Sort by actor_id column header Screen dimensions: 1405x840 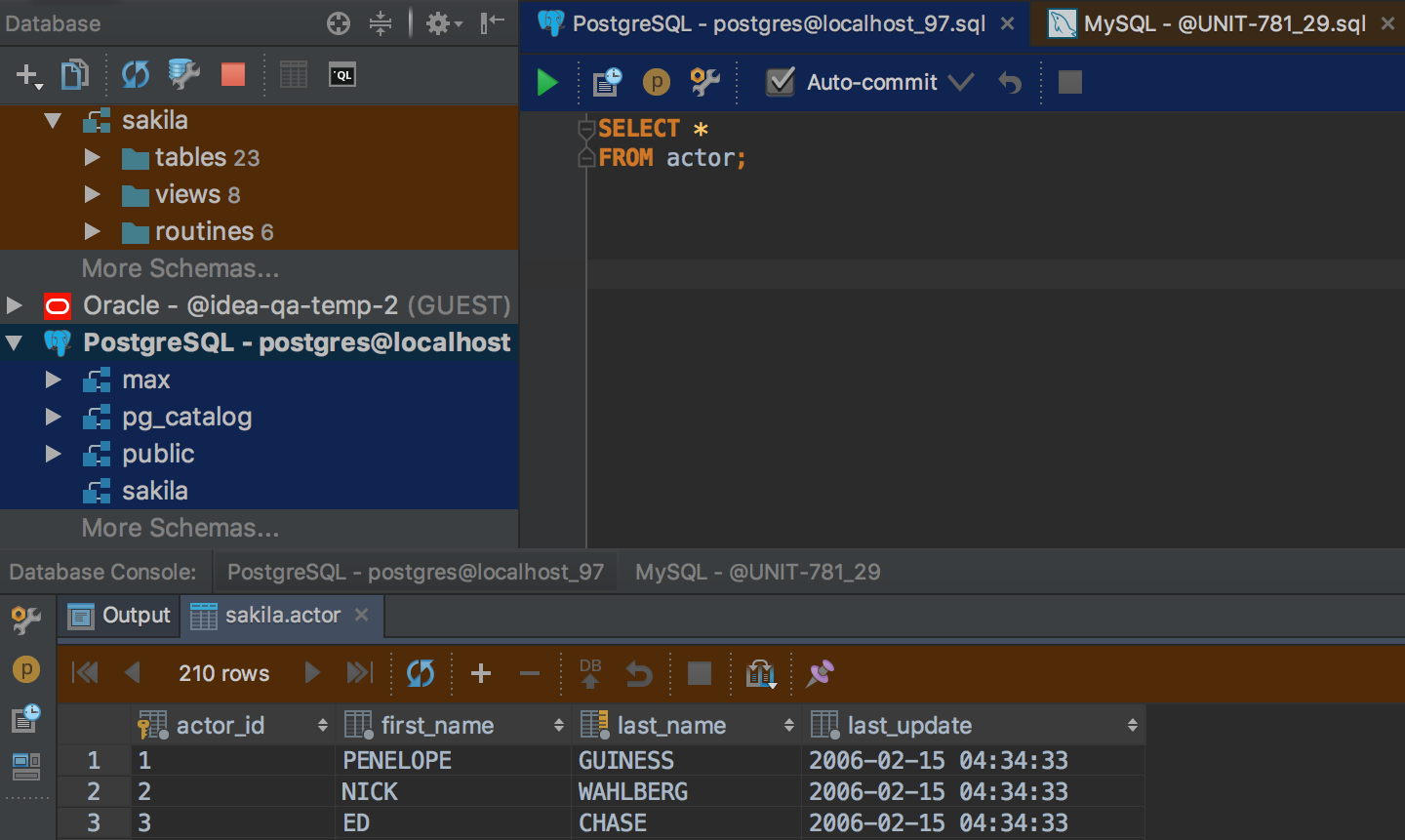233,725
